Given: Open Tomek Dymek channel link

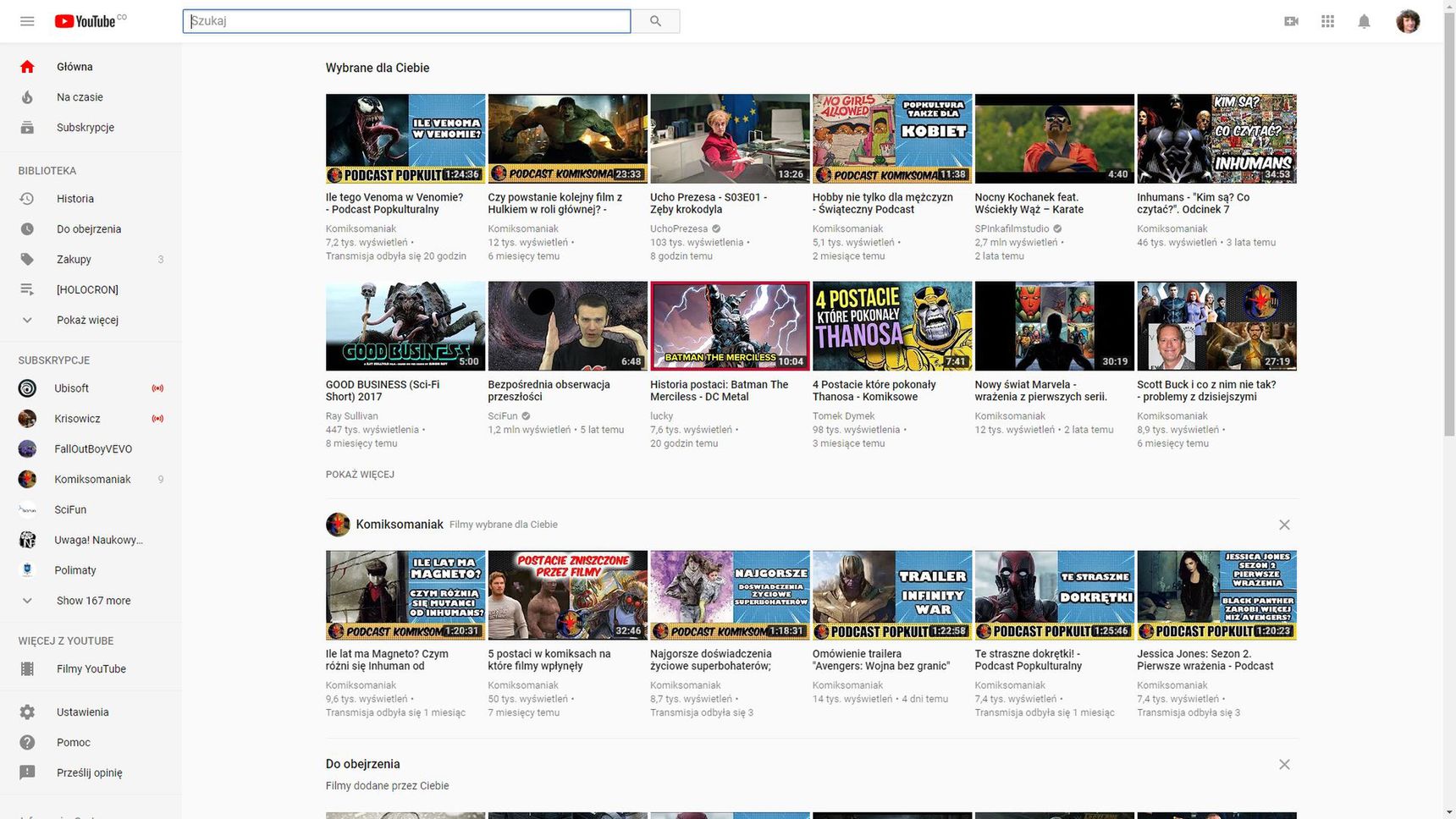Looking at the screenshot, I should click(843, 416).
